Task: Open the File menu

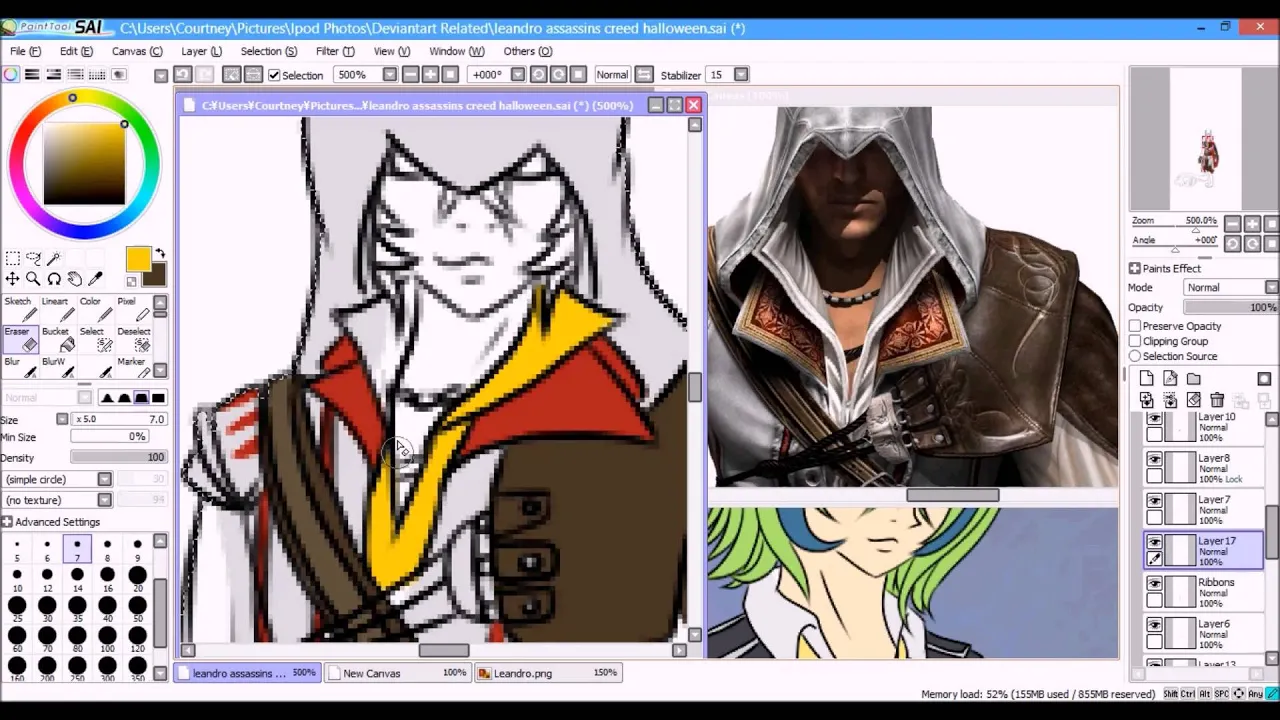Action: [x=26, y=51]
